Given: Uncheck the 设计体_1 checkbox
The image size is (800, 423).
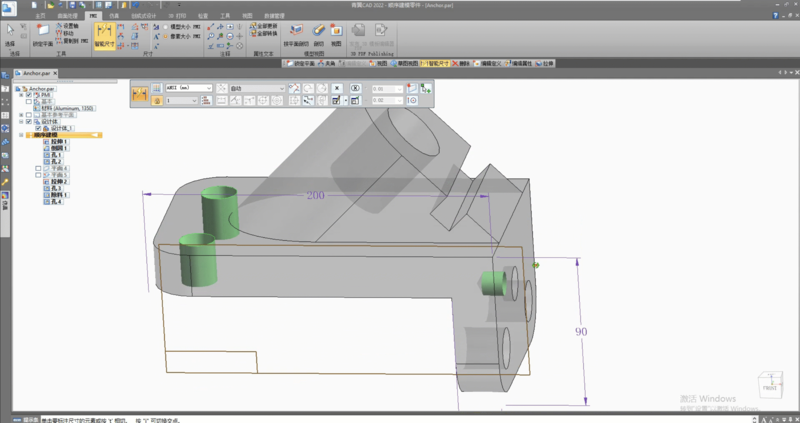Looking at the screenshot, I should click(x=38, y=128).
